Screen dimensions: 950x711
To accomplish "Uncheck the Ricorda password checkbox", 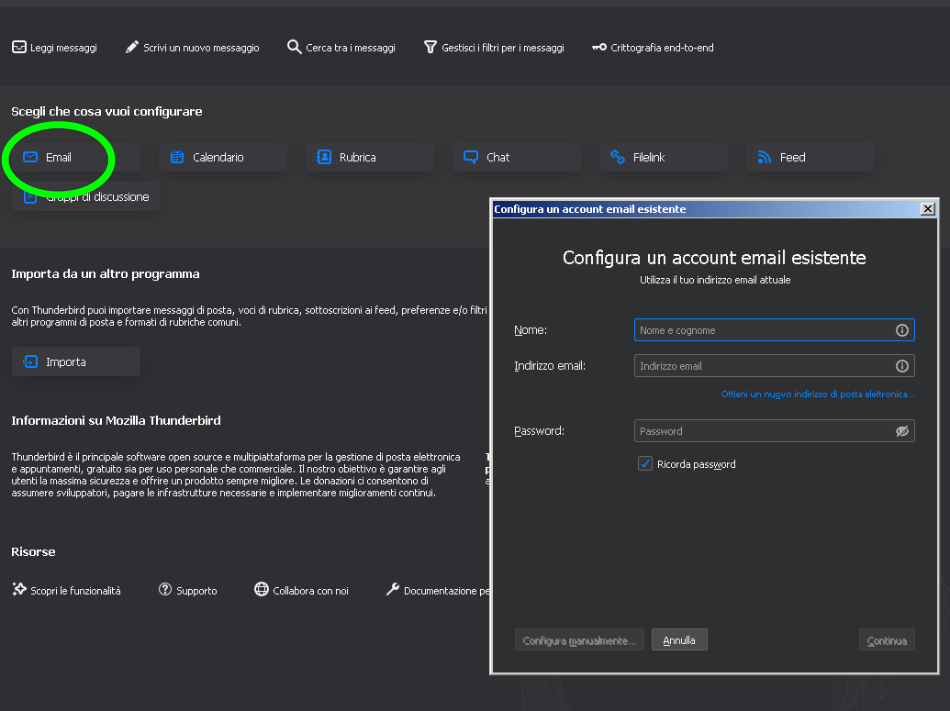I will tap(645, 464).
